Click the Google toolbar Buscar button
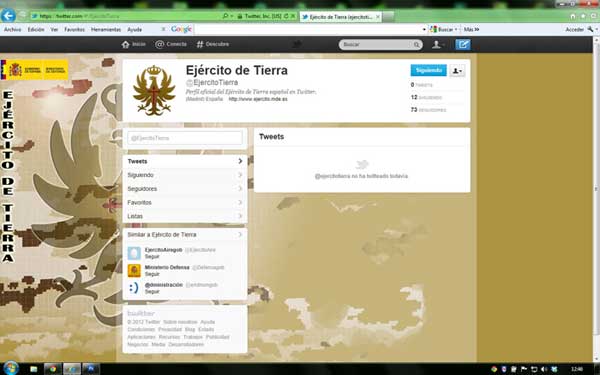600x375 pixels. coord(442,29)
